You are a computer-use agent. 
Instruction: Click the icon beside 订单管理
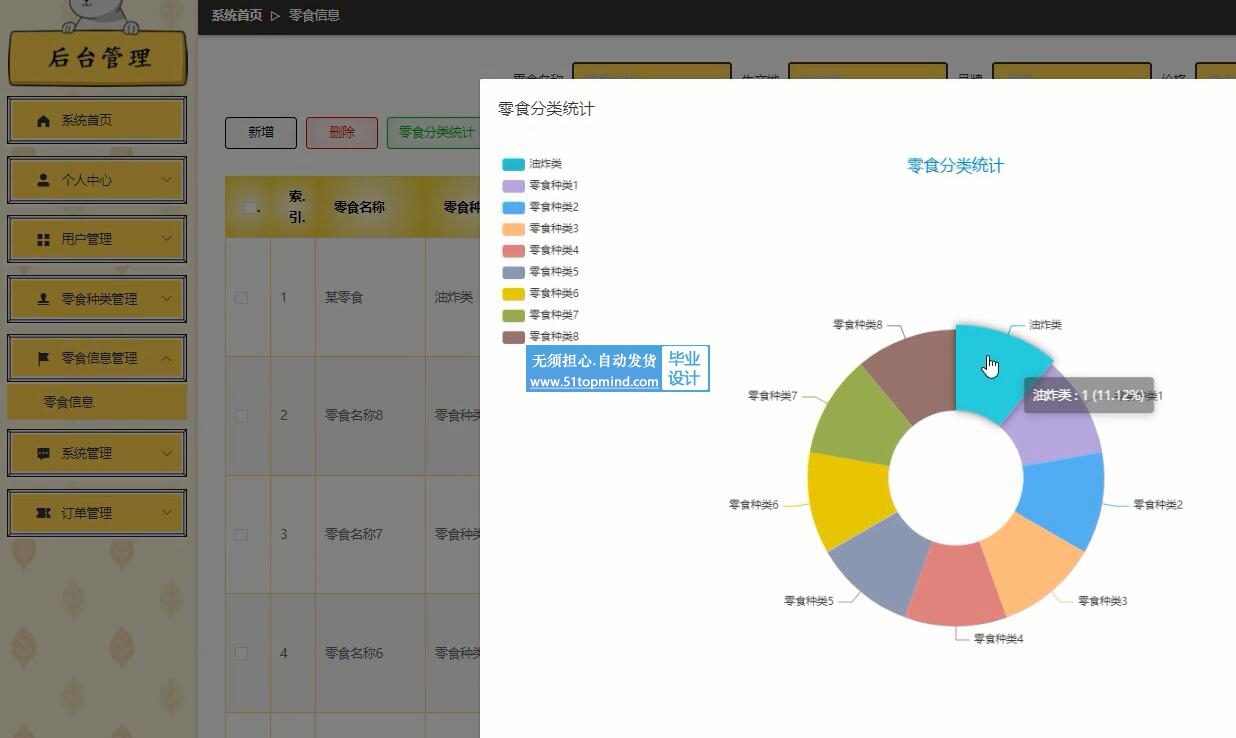(43, 513)
